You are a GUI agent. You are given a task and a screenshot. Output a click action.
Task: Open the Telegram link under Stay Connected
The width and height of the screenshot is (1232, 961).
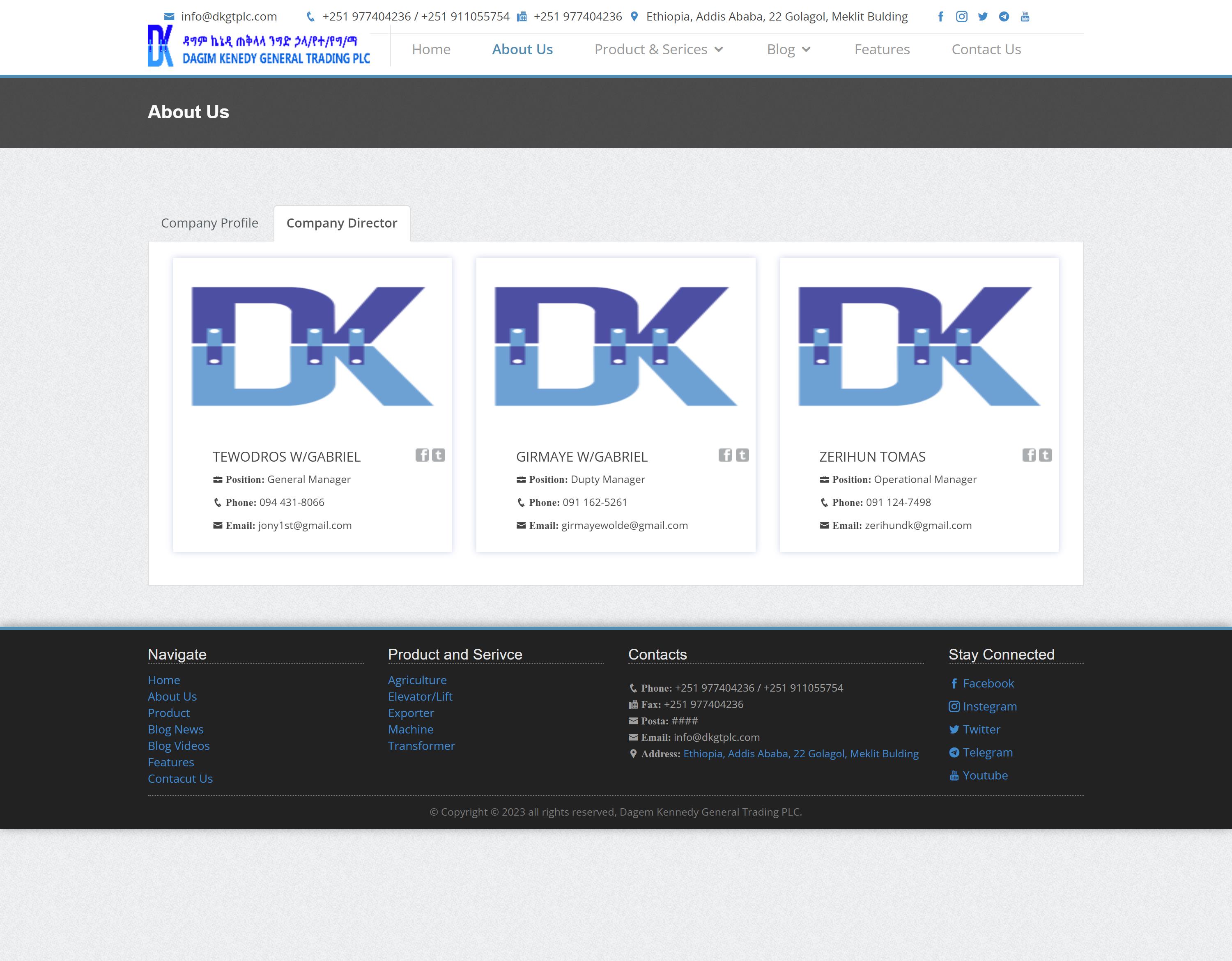click(x=987, y=752)
